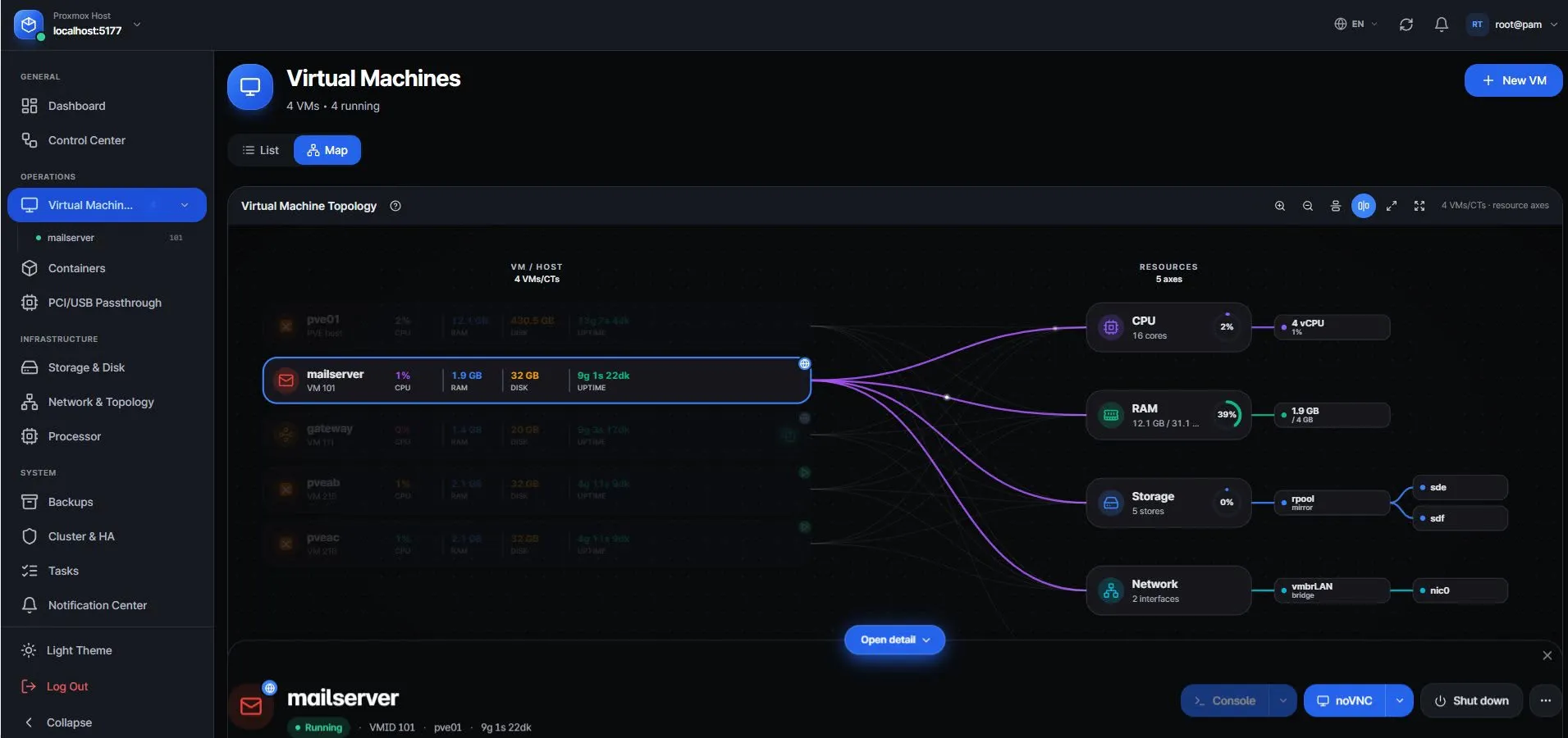This screenshot has width=1568, height=738.
Task: Switch to the List view tab
Action: pyautogui.click(x=261, y=150)
